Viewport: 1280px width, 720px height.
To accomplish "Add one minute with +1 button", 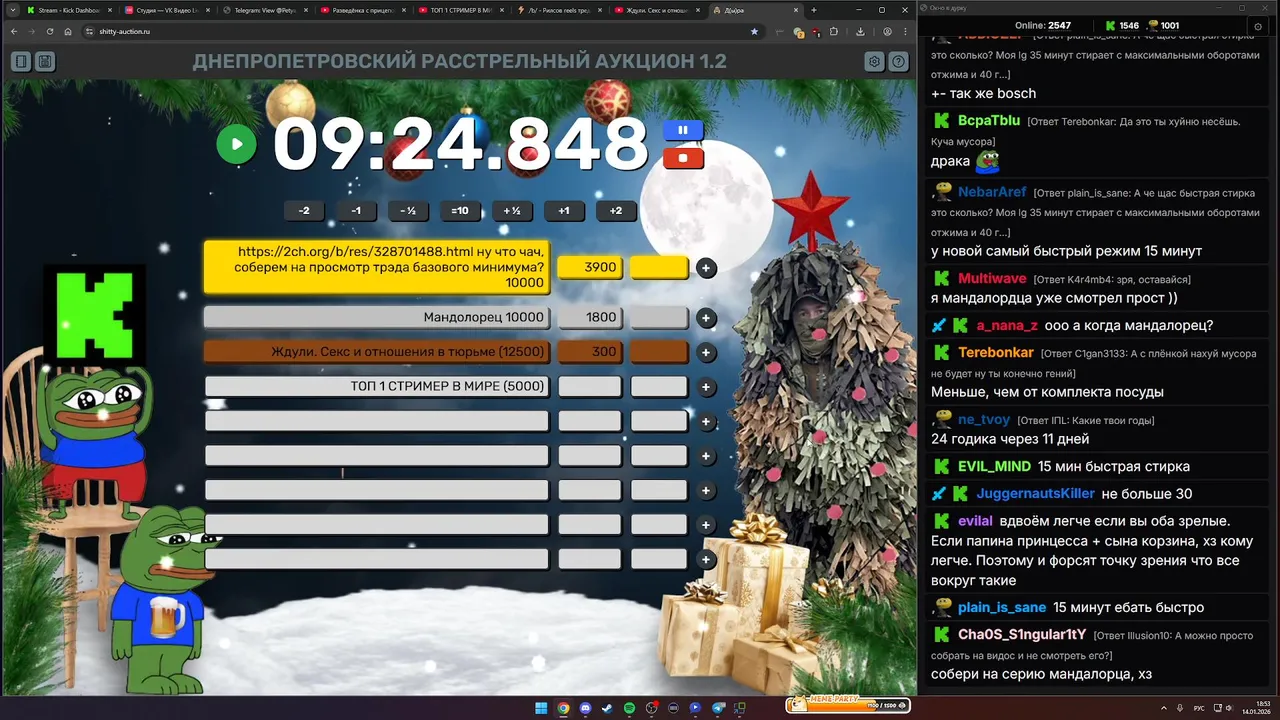I will click(564, 211).
